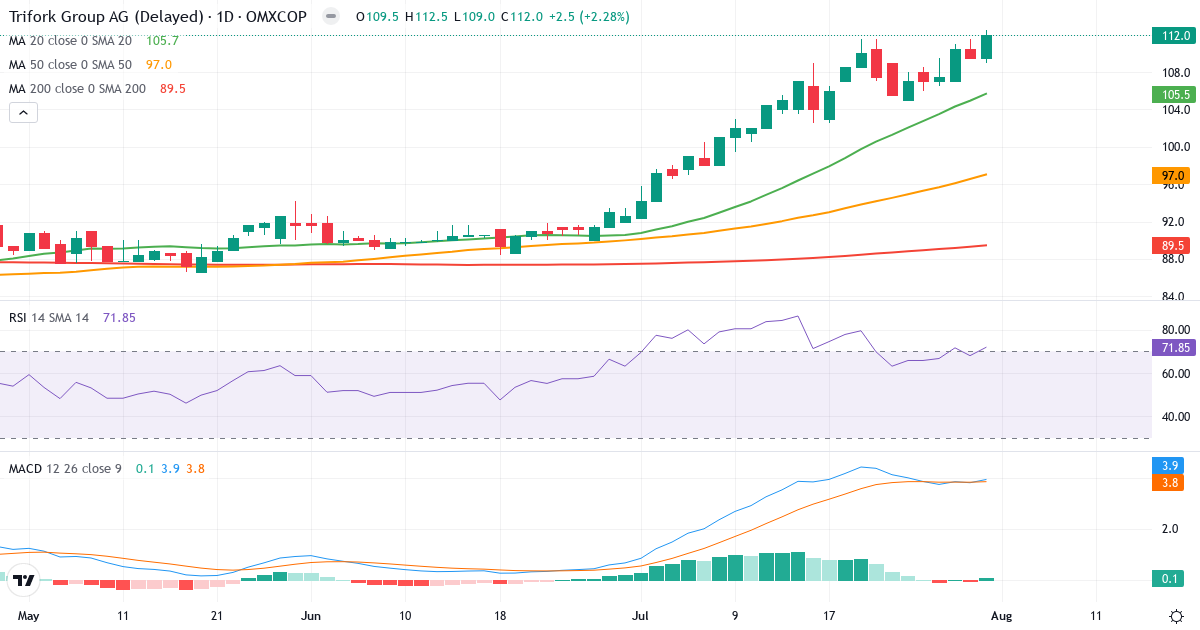Select the MA 200 close indicator label
1200x630 pixels.
point(77,89)
